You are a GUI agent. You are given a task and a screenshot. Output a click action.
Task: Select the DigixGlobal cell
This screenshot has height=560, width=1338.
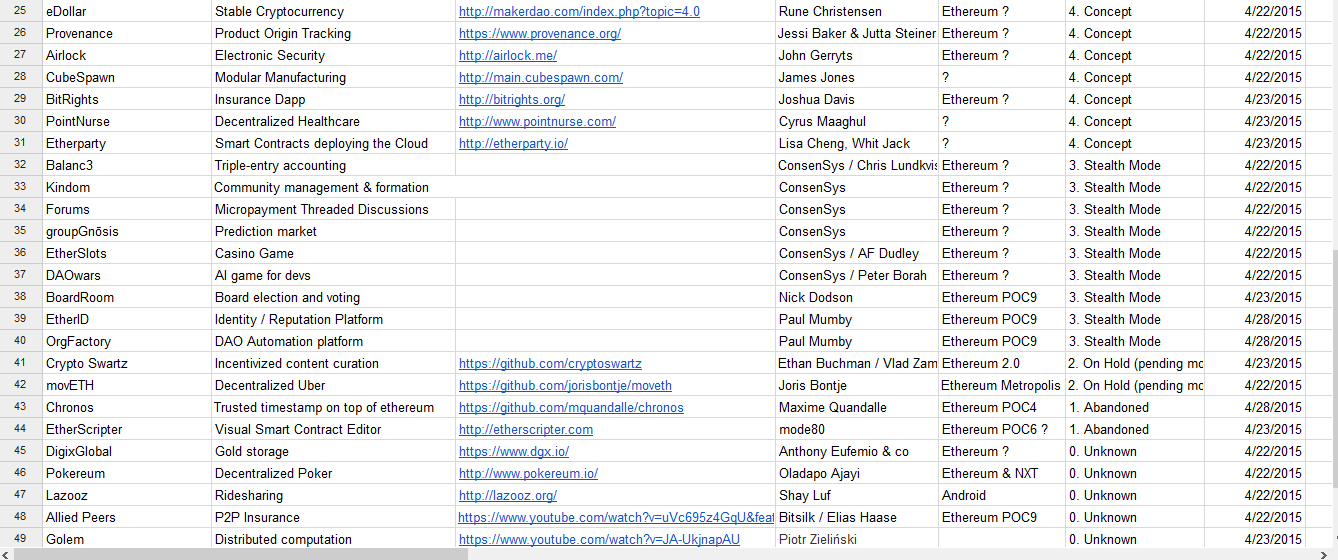pyautogui.click(x=127, y=452)
